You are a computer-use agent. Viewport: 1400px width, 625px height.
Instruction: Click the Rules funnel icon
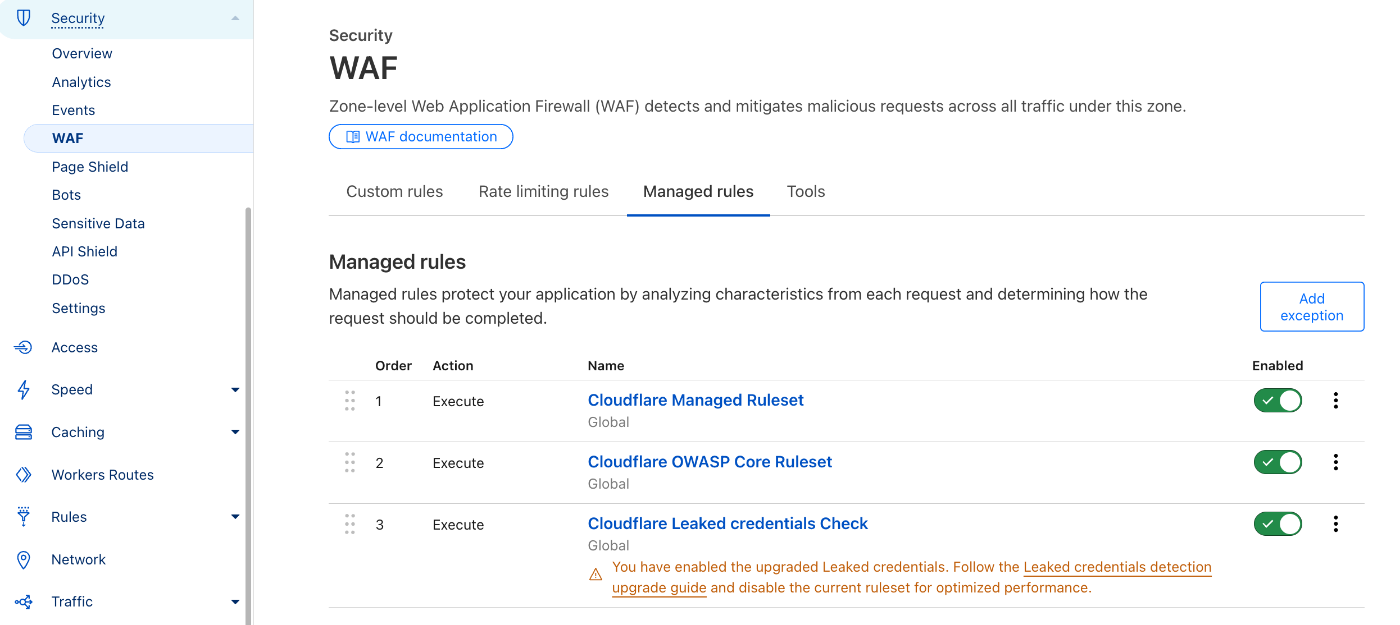[x=24, y=517]
